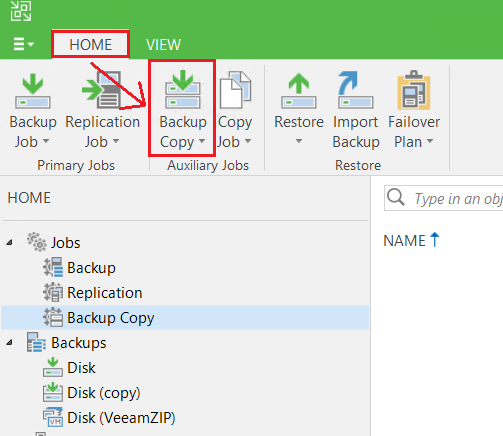Click the Backups tree node icon
The width and height of the screenshot is (503, 436).
coord(36,342)
